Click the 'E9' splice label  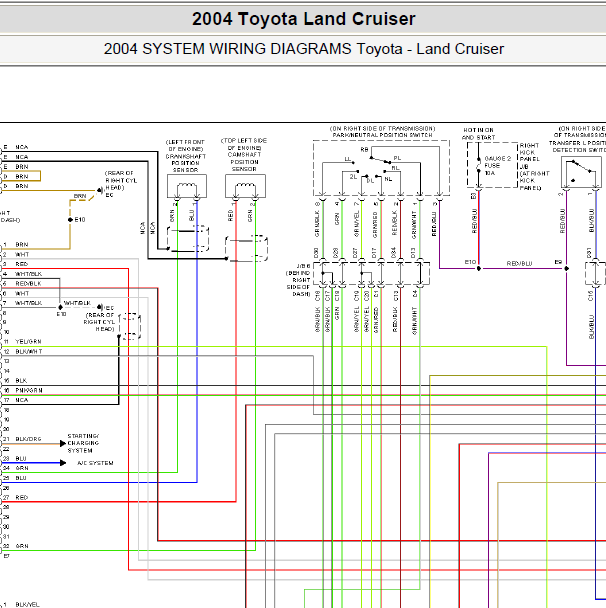pos(558,262)
